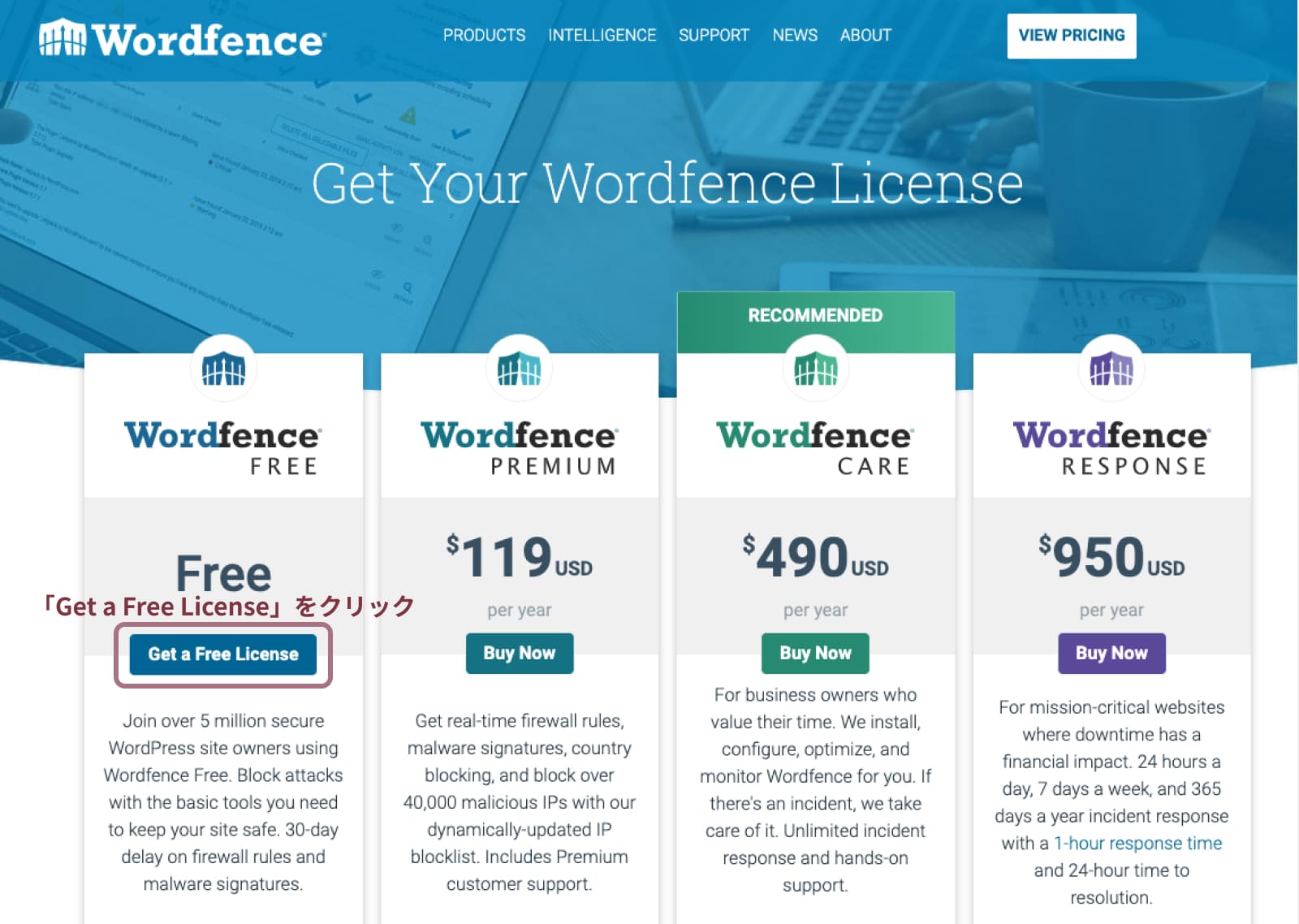Open the PRODUCTS menu
This screenshot has width=1299, height=924.
click(x=484, y=35)
